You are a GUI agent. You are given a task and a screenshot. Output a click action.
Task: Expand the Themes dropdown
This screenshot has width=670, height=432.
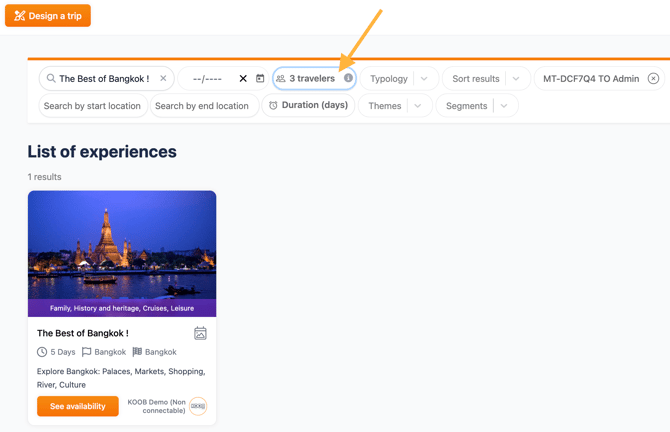pos(417,106)
